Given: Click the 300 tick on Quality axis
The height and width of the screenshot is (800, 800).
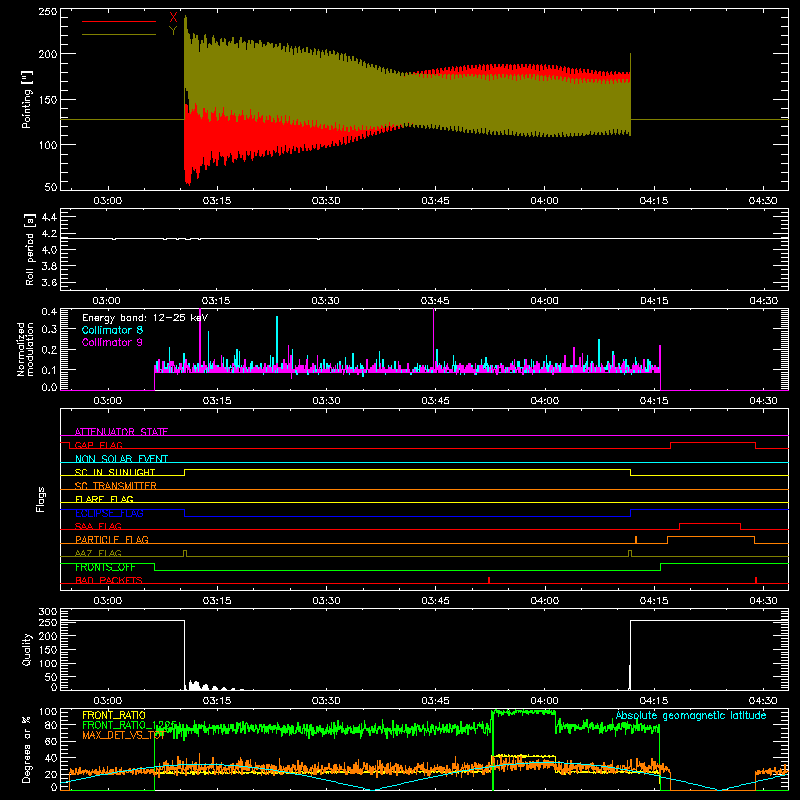Looking at the screenshot, I should (47, 612).
